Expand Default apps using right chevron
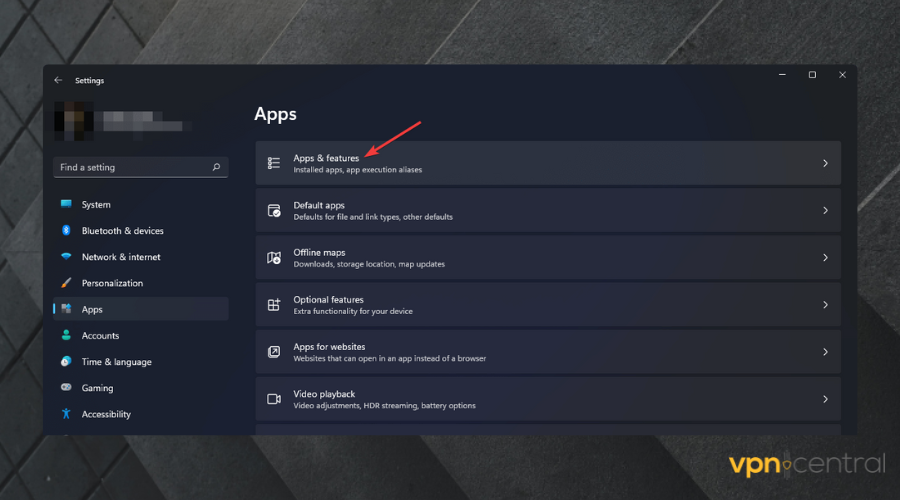 [825, 210]
